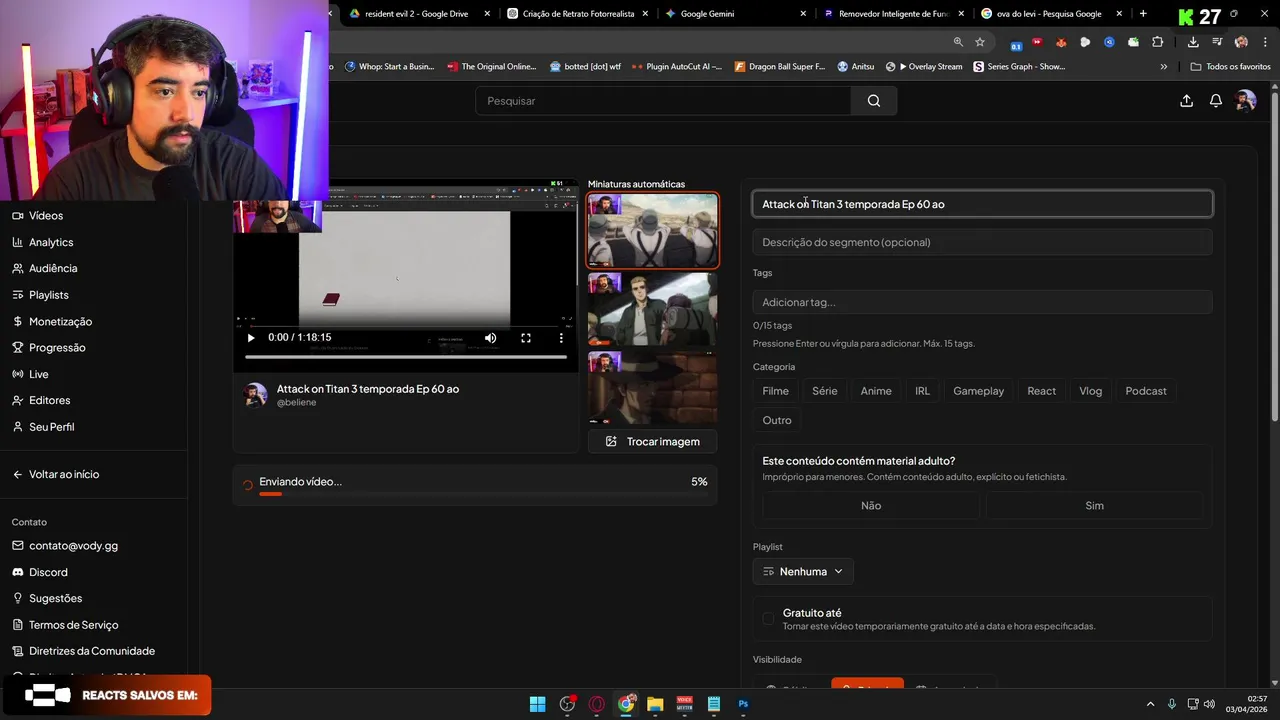Image resolution: width=1280 pixels, height=720 pixels.
Task: Open the MetaMask fox extension
Action: [x=1061, y=42]
